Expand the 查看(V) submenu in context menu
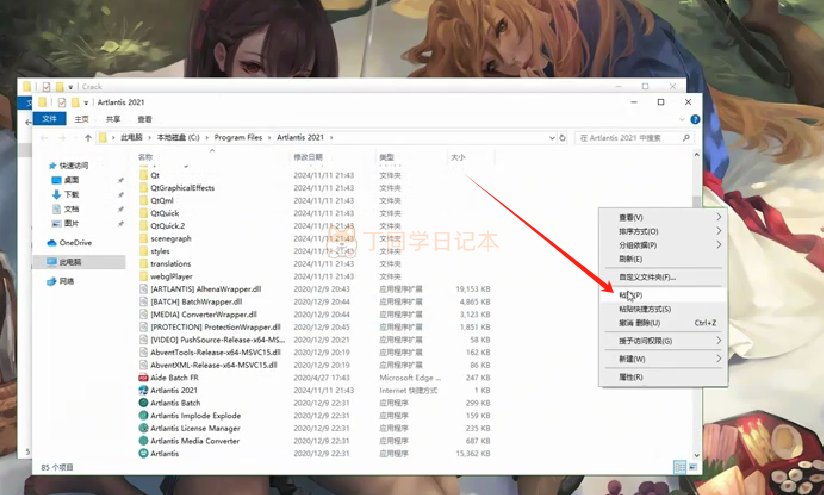 coord(718,217)
